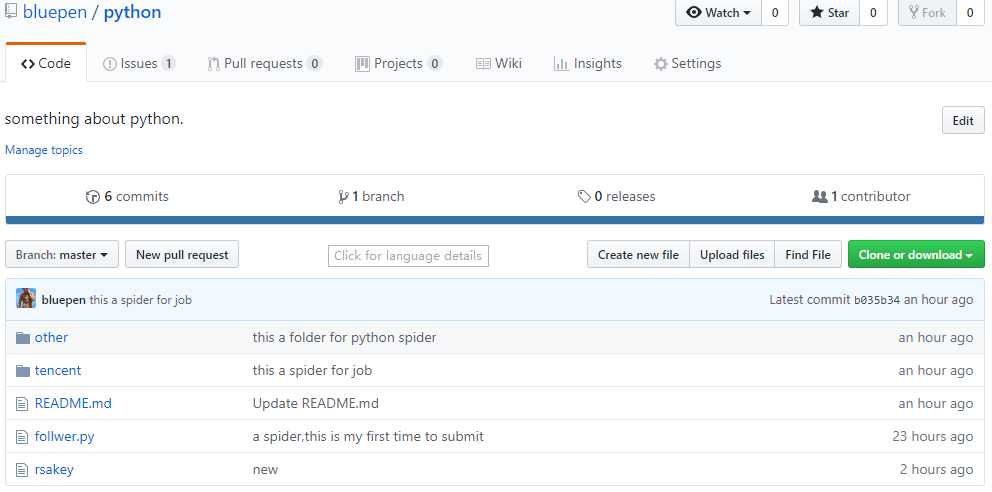
Task: Click the folder icon for tencent
Action: (x=23, y=371)
